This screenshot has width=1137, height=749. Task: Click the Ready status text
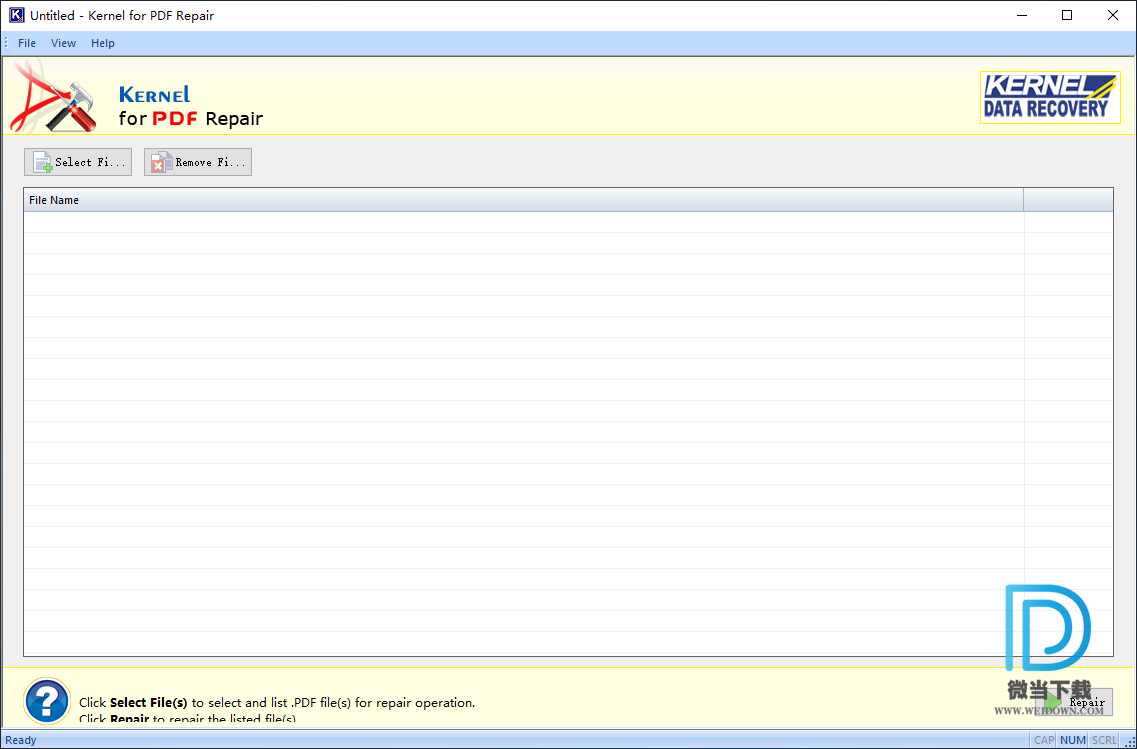21,740
